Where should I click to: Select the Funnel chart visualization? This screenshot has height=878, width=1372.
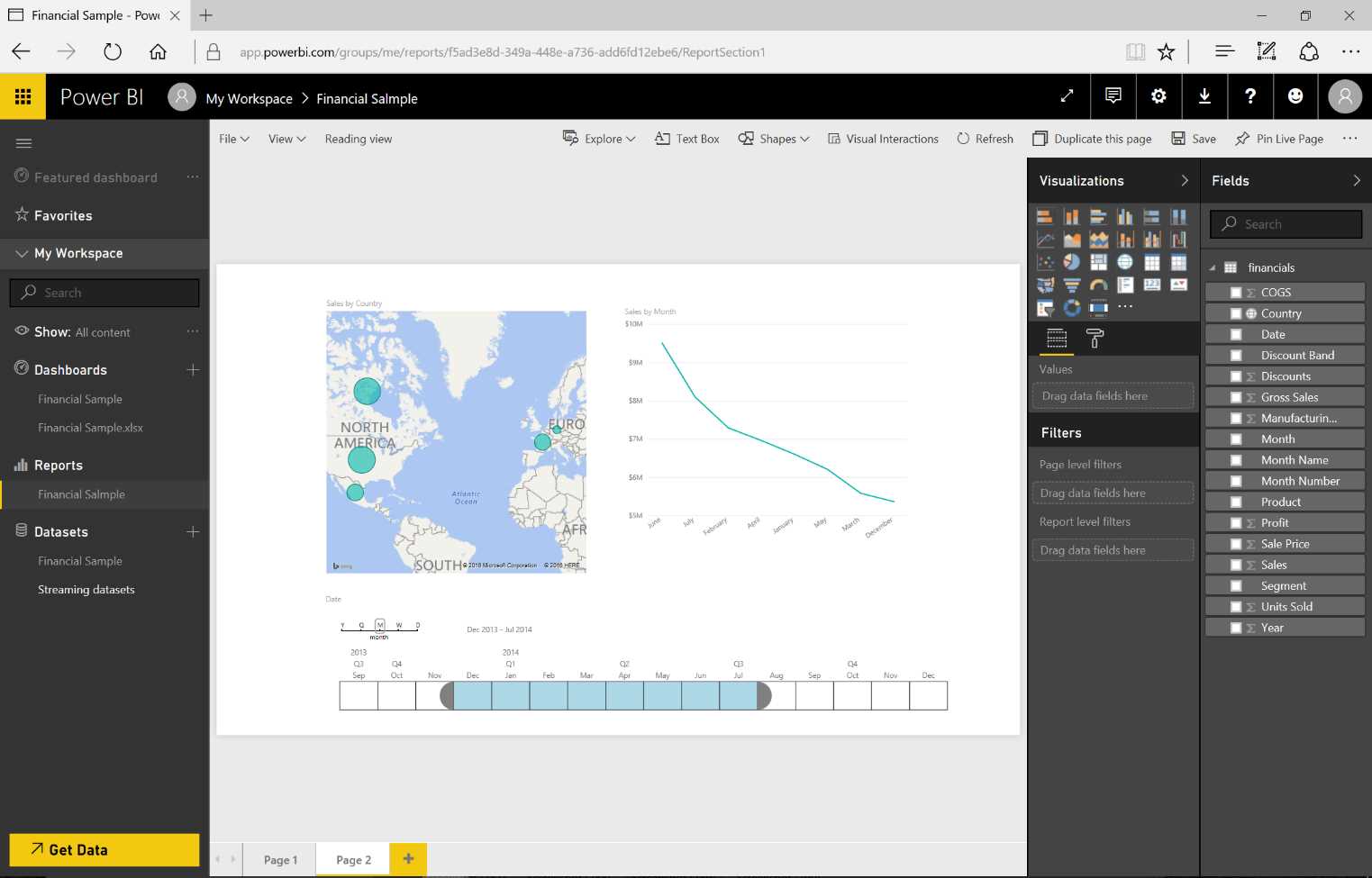(1071, 285)
